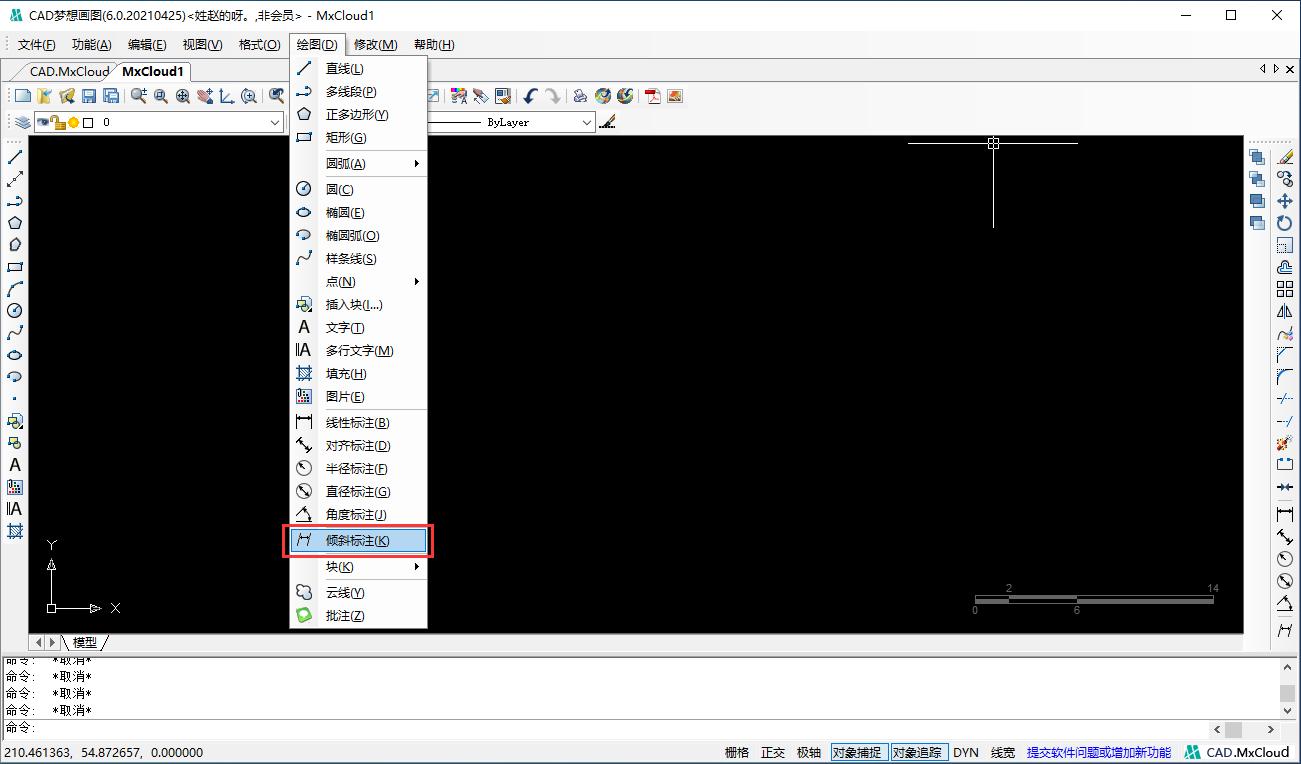Toggle 对象捕捉 object snap
Image resolution: width=1301 pixels, height=764 pixels.
click(858, 753)
